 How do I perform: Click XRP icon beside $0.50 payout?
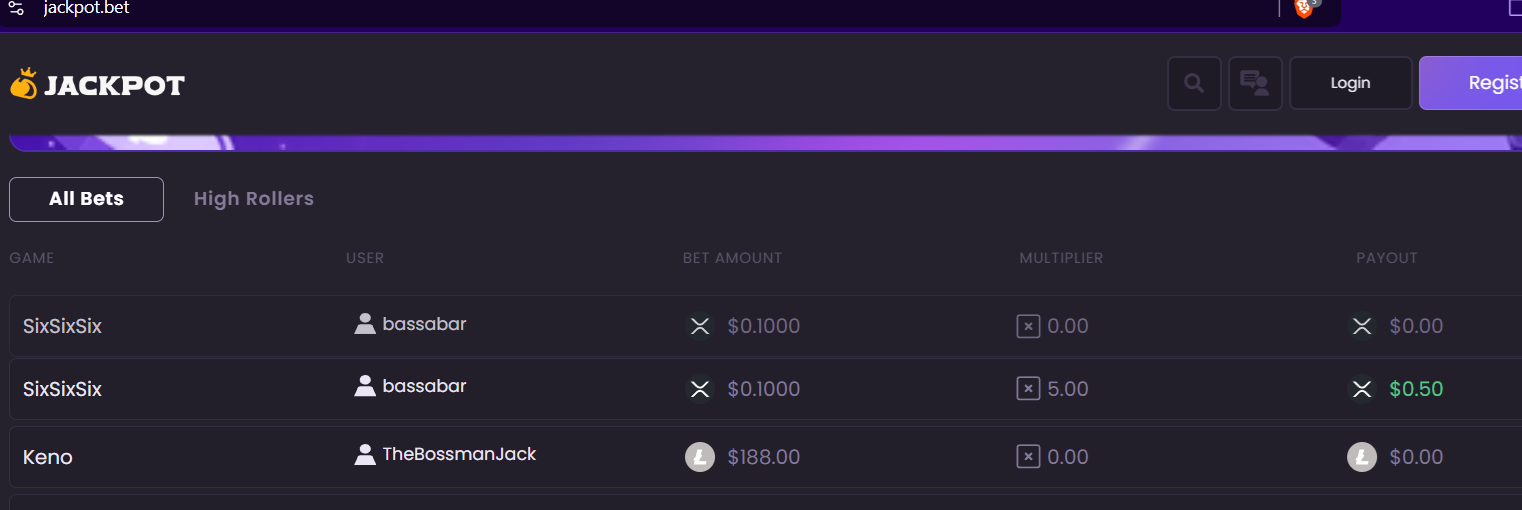point(1362,389)
